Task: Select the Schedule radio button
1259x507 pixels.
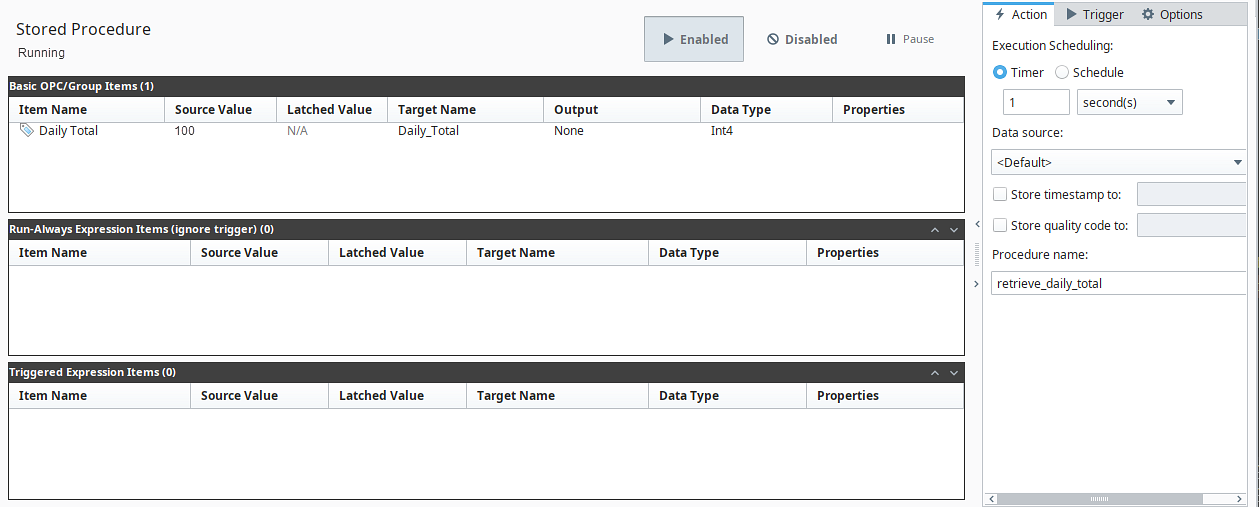Action: click(1062, 72)
